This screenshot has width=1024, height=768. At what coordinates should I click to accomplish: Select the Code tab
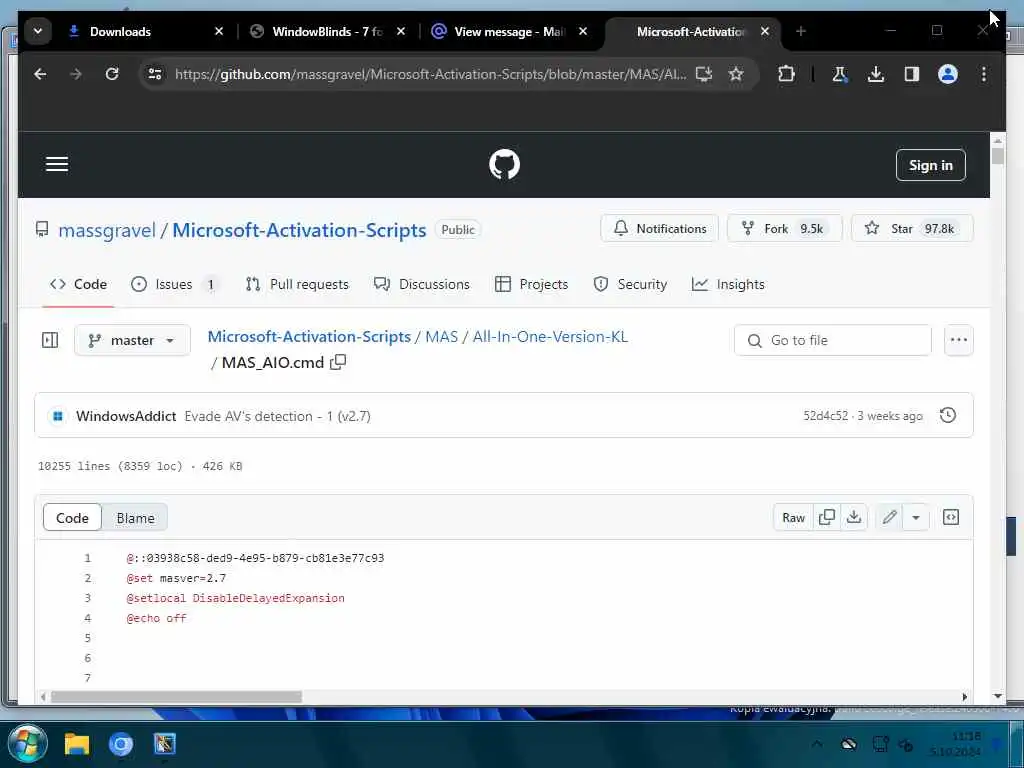pyautogui.click(x=78, y=285)
